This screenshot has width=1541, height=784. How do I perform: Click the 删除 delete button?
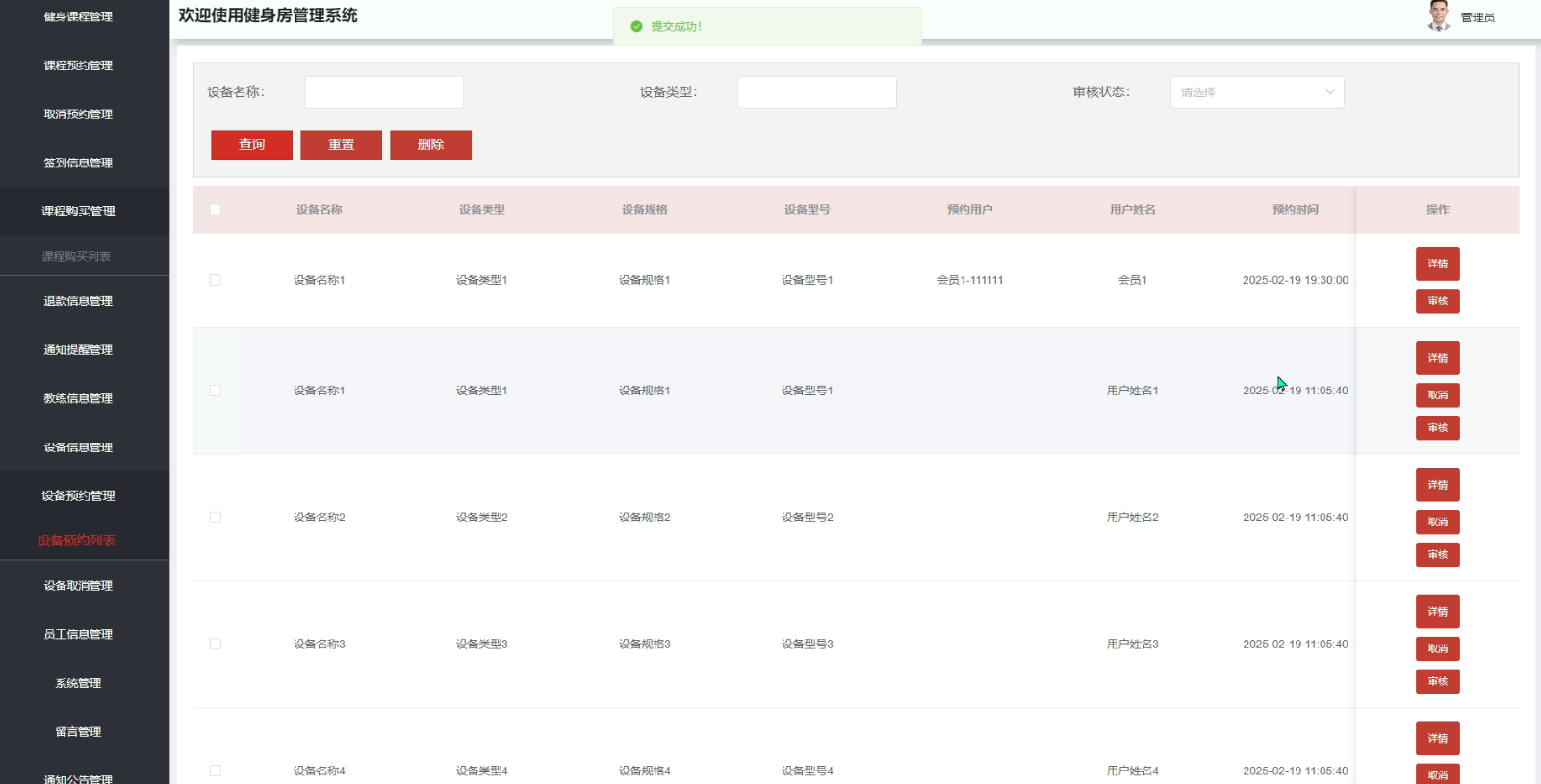tap(430, 144)
